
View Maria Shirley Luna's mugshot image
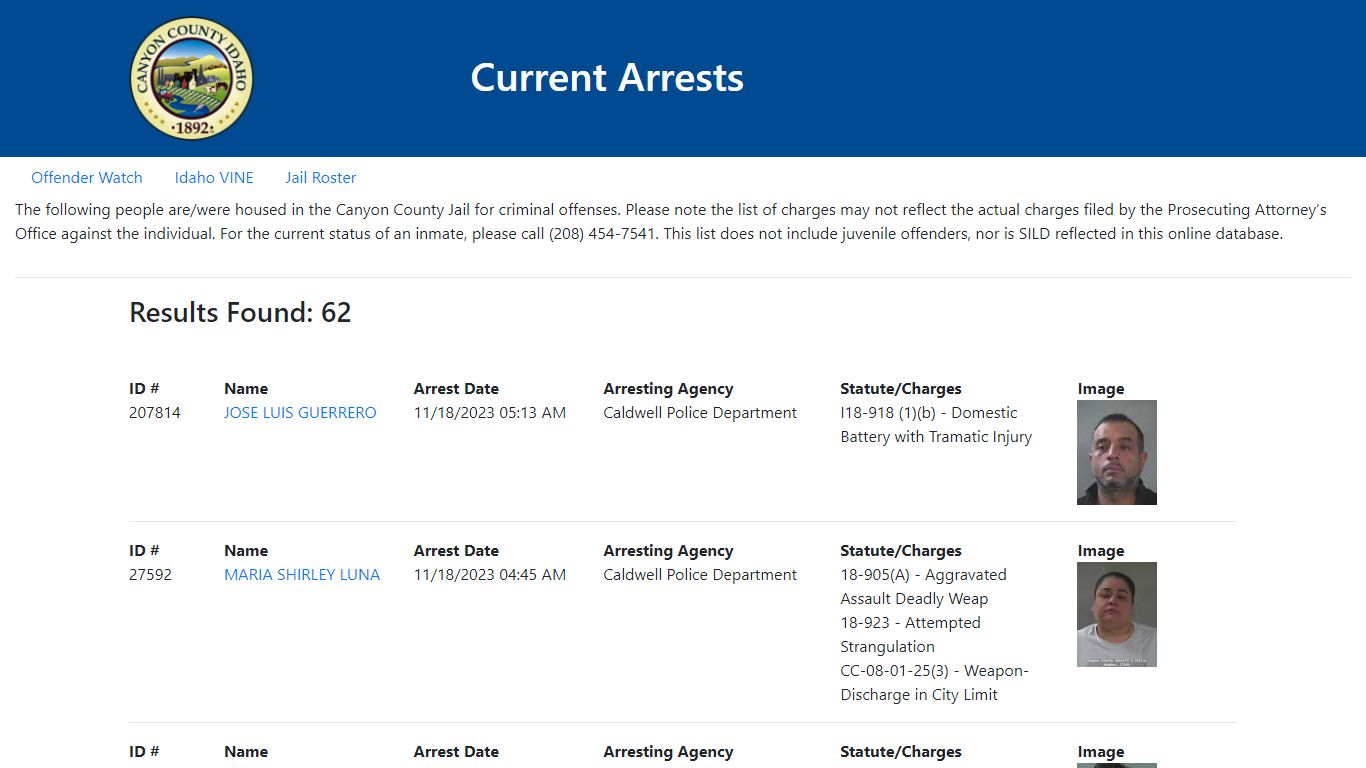pyautogui.click(x=1117, y=614)
